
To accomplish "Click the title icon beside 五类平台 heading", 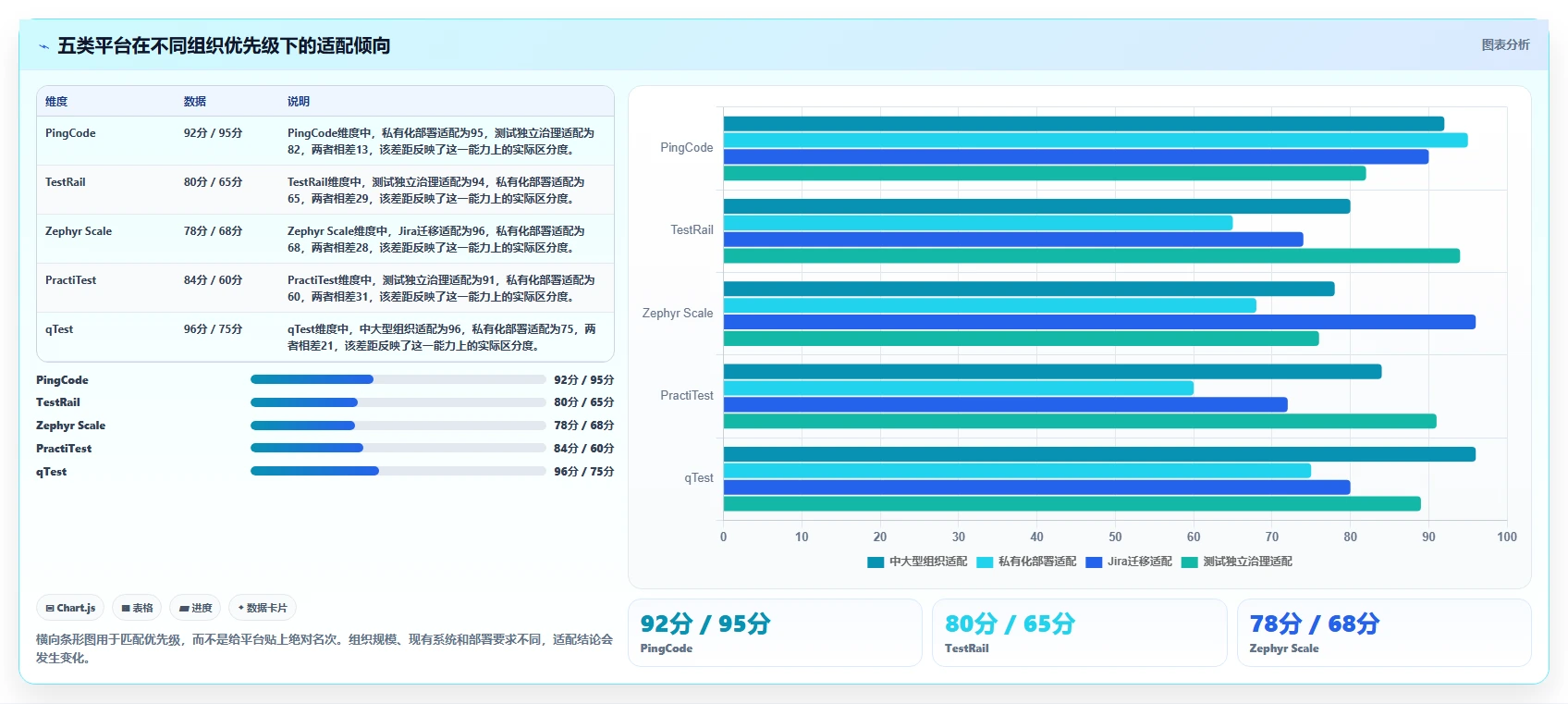I will [43, 46].
